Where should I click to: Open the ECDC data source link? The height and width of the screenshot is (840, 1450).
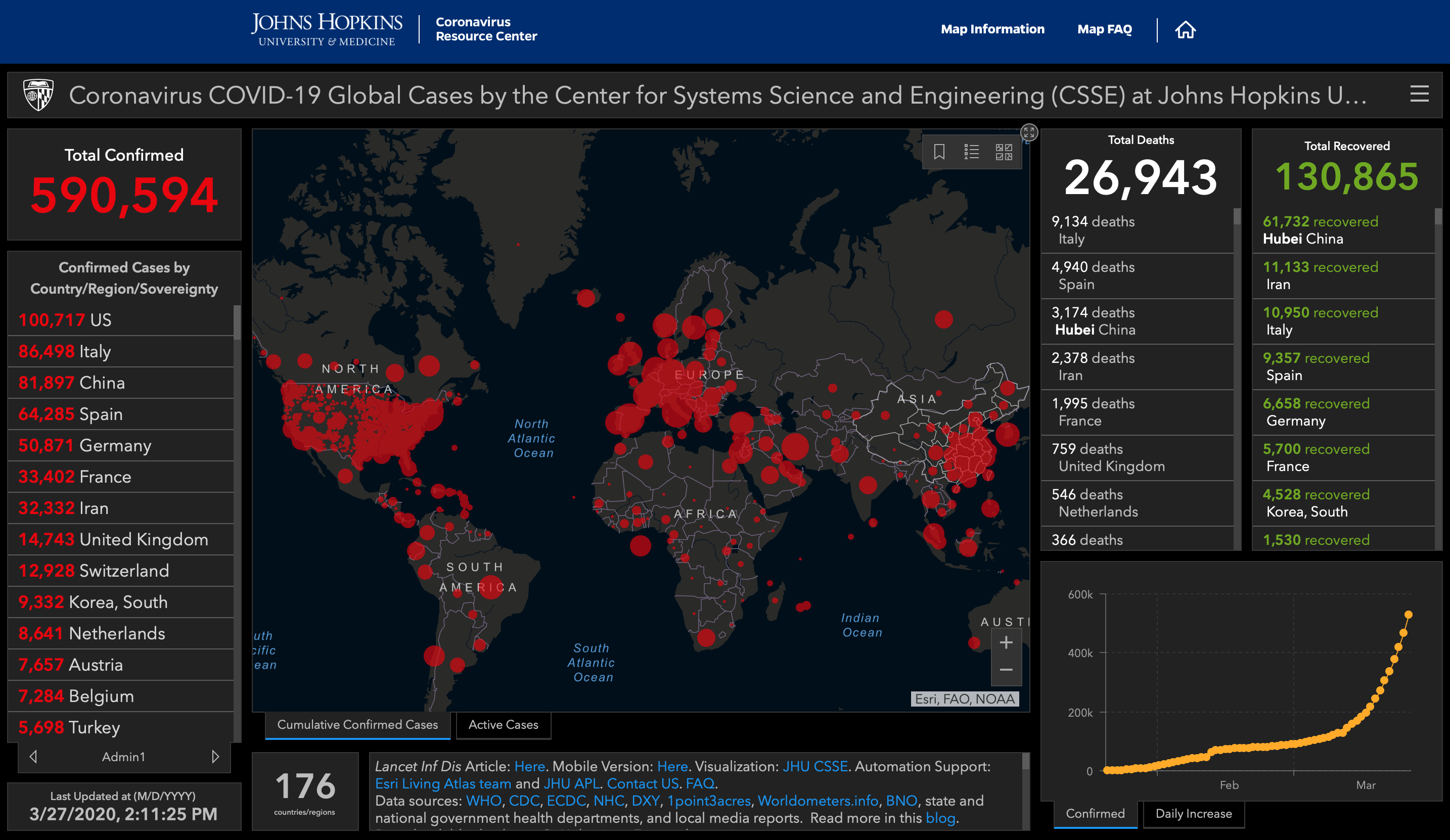566,801
